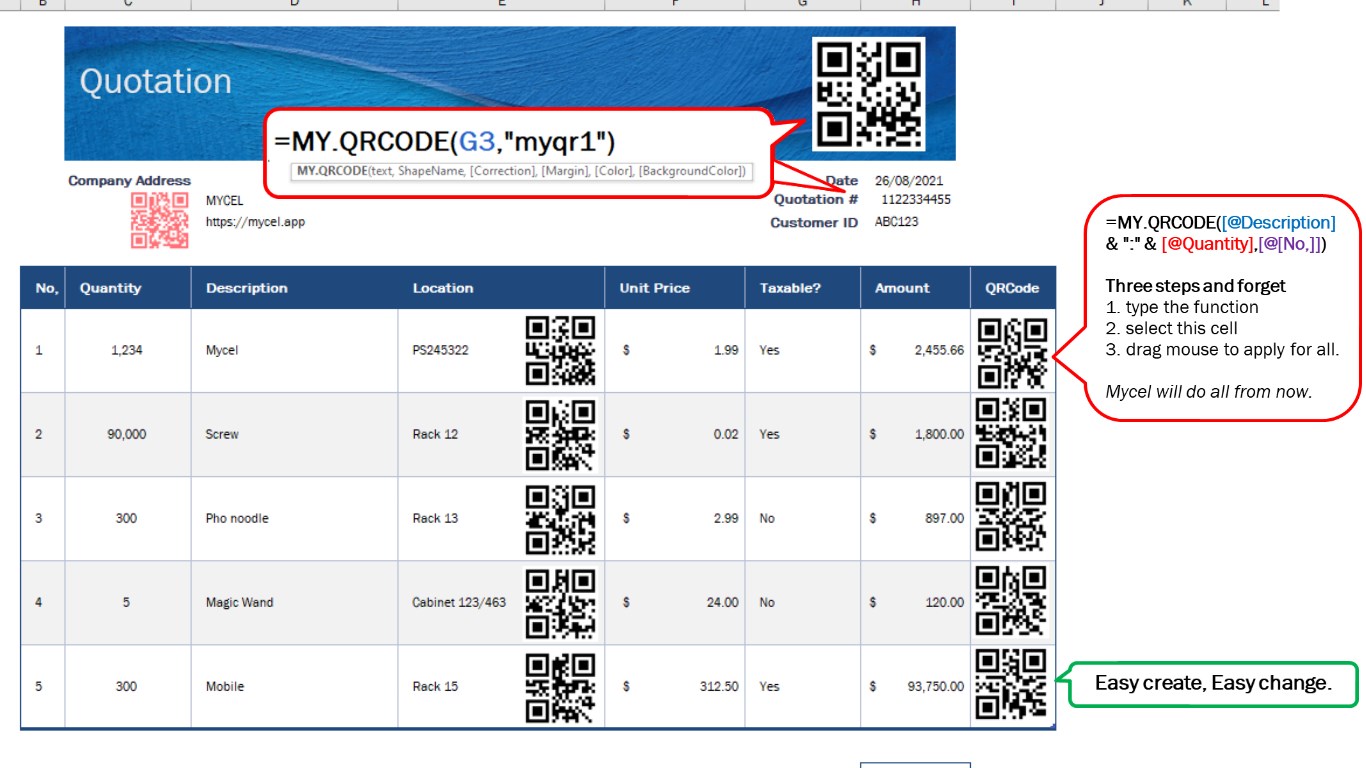Click the Amount column header
This screenshot has width=1366, height=768.
(x=915, y=288)
